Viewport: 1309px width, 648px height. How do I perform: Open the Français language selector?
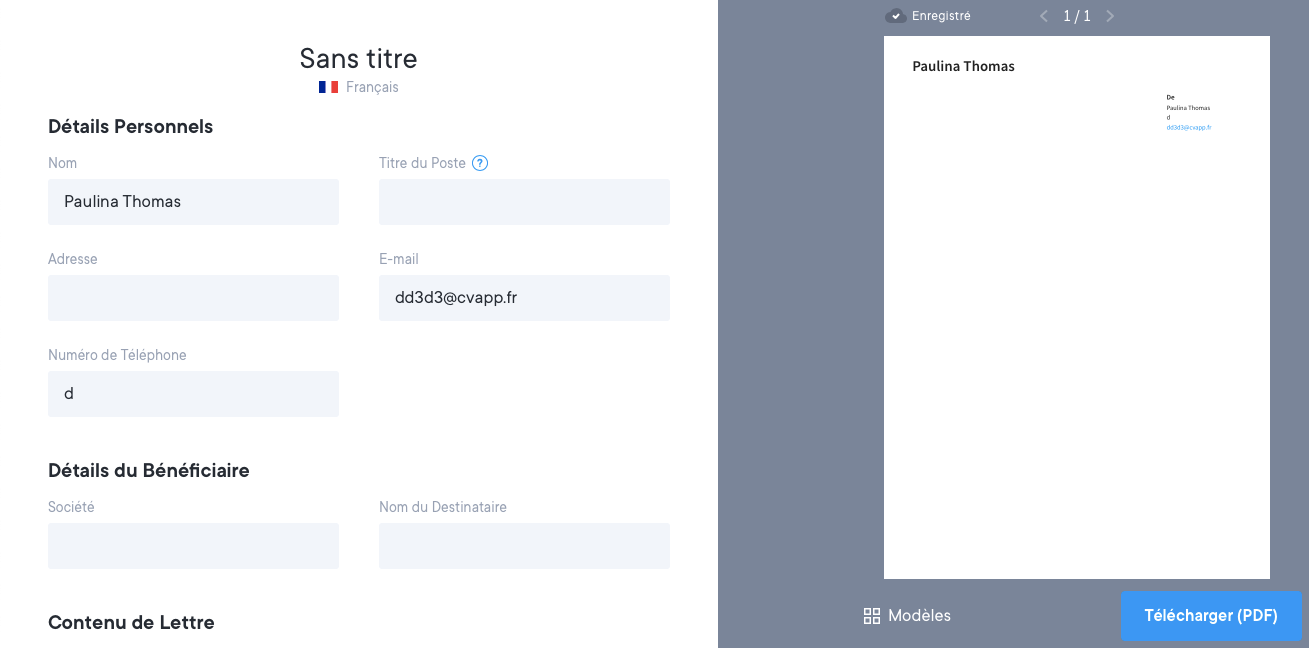372,87
